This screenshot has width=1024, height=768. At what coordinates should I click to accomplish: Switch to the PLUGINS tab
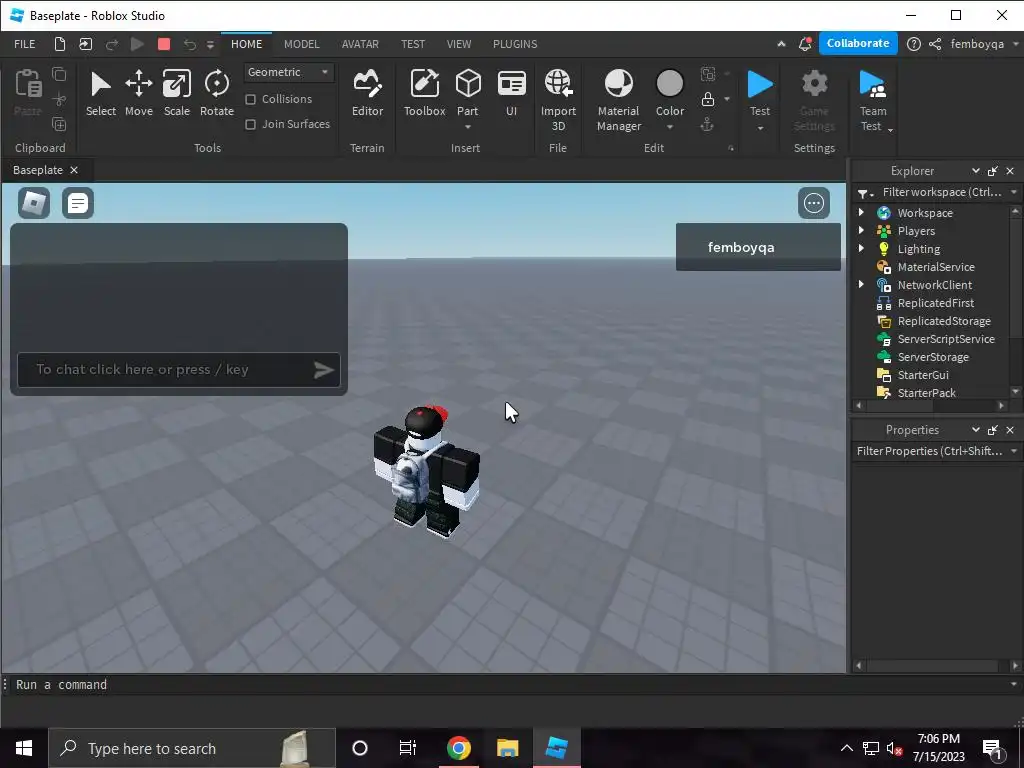[x=515, y=44]
